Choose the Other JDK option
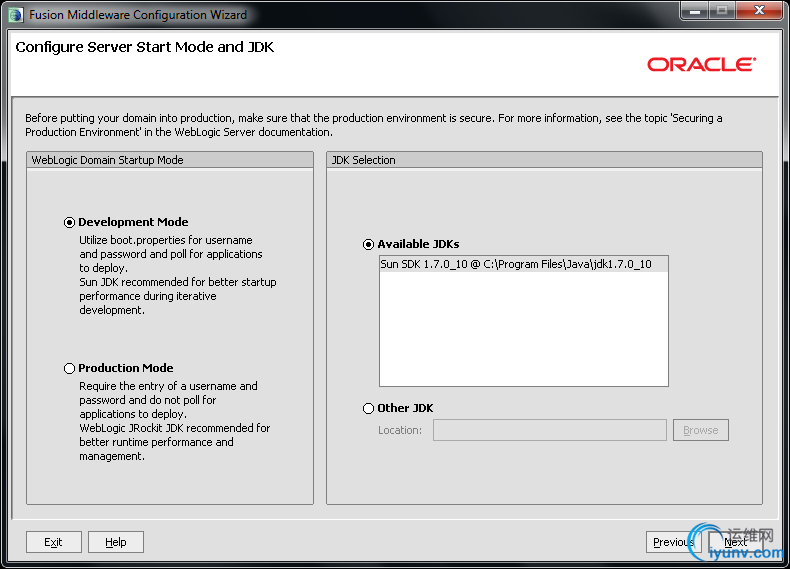This screenshot has height=569, width=790. point(368,408)
